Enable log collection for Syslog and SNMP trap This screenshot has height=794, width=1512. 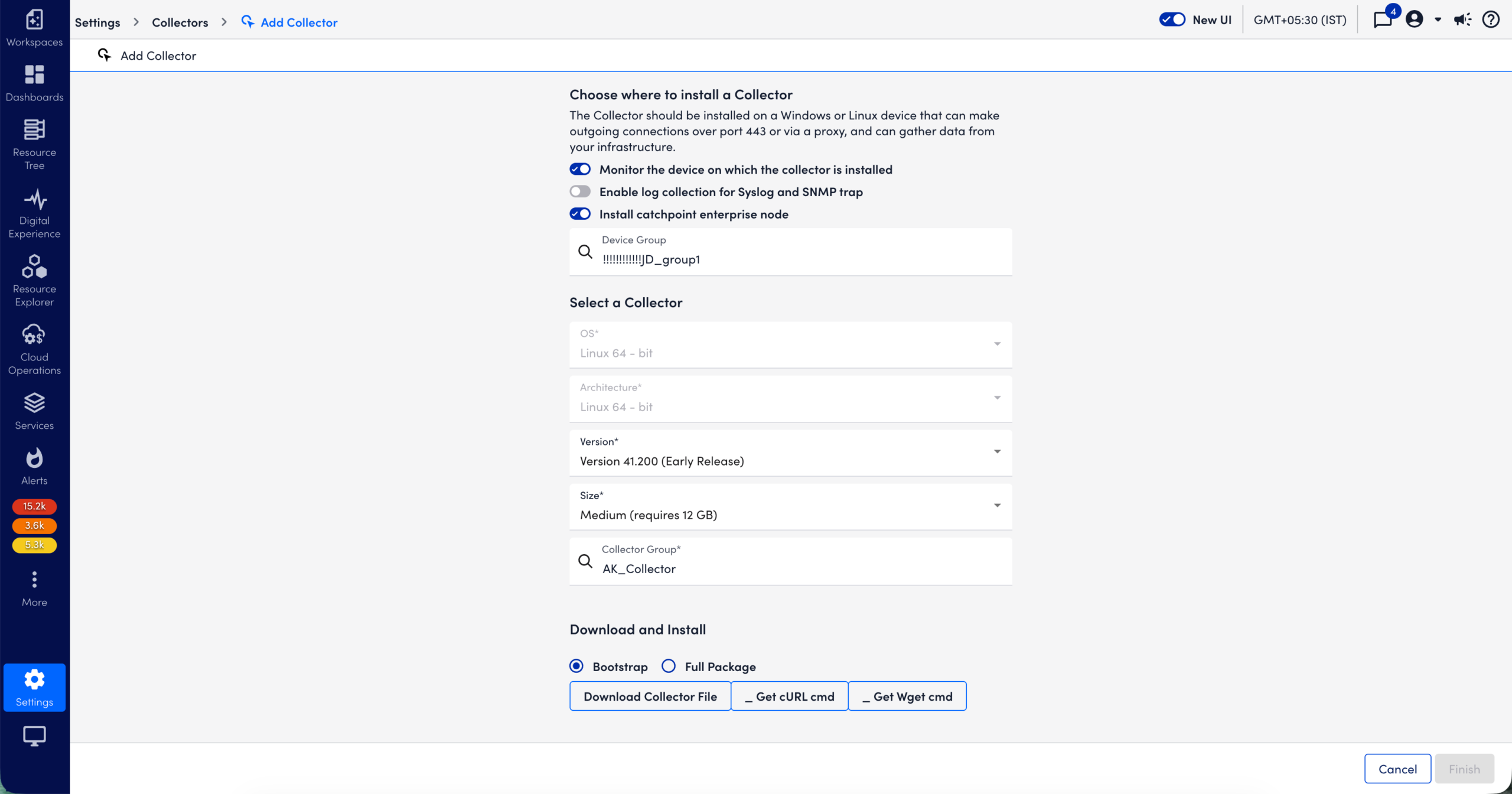[x=580, y=191]
